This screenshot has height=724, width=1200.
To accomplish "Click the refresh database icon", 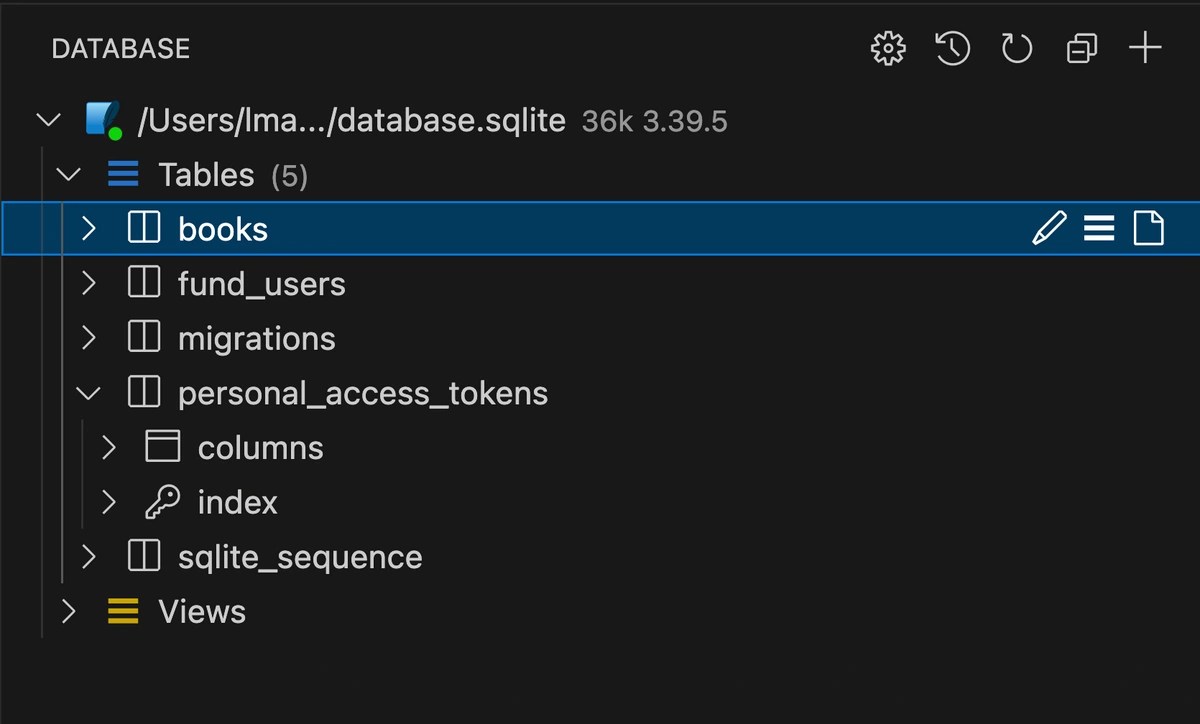I will click(1016, 48).
